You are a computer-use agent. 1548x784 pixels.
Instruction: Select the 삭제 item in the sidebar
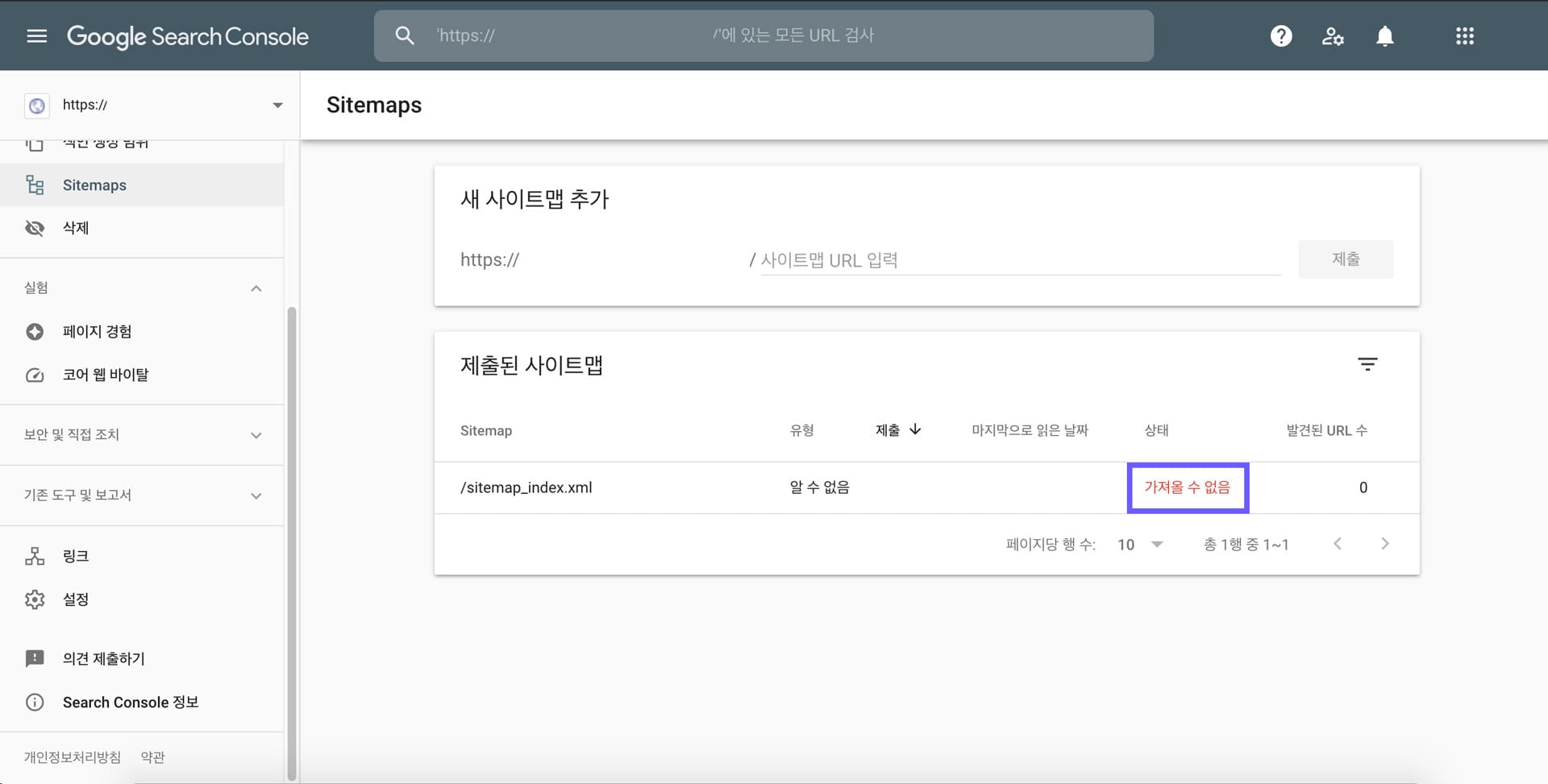pos(77,228)
